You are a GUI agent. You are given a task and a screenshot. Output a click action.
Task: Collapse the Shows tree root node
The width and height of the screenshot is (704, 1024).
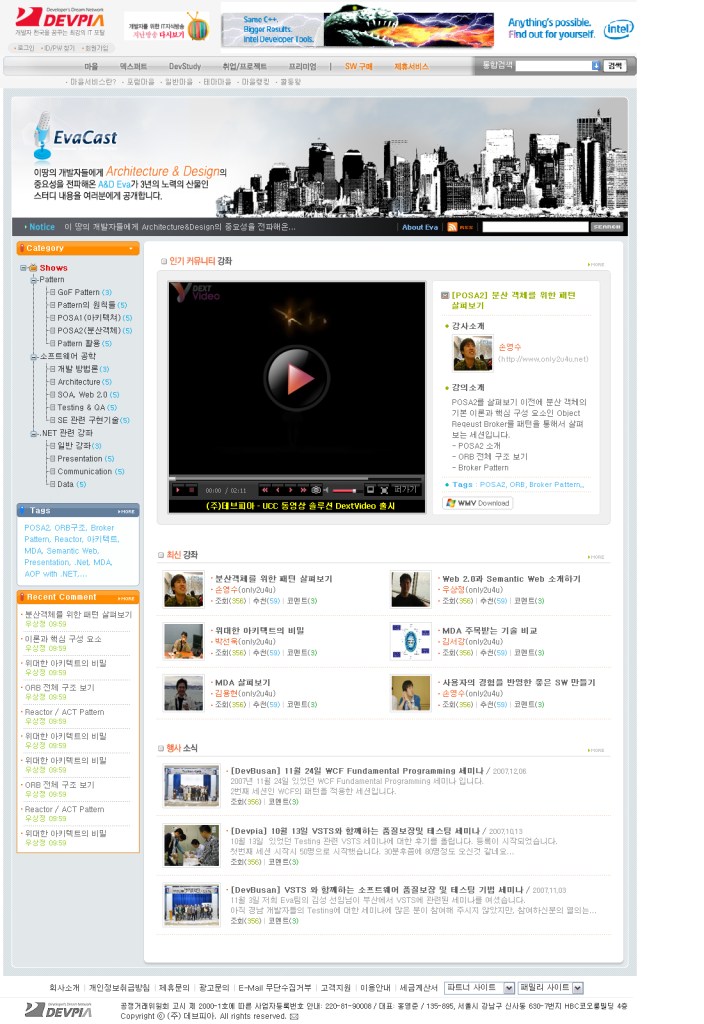[22, 268]
